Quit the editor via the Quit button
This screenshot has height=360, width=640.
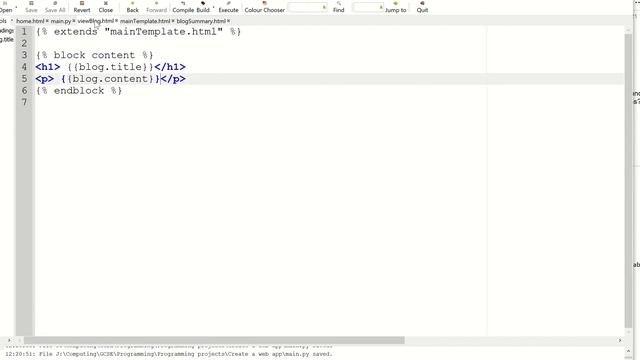click(x=422, y=7)
